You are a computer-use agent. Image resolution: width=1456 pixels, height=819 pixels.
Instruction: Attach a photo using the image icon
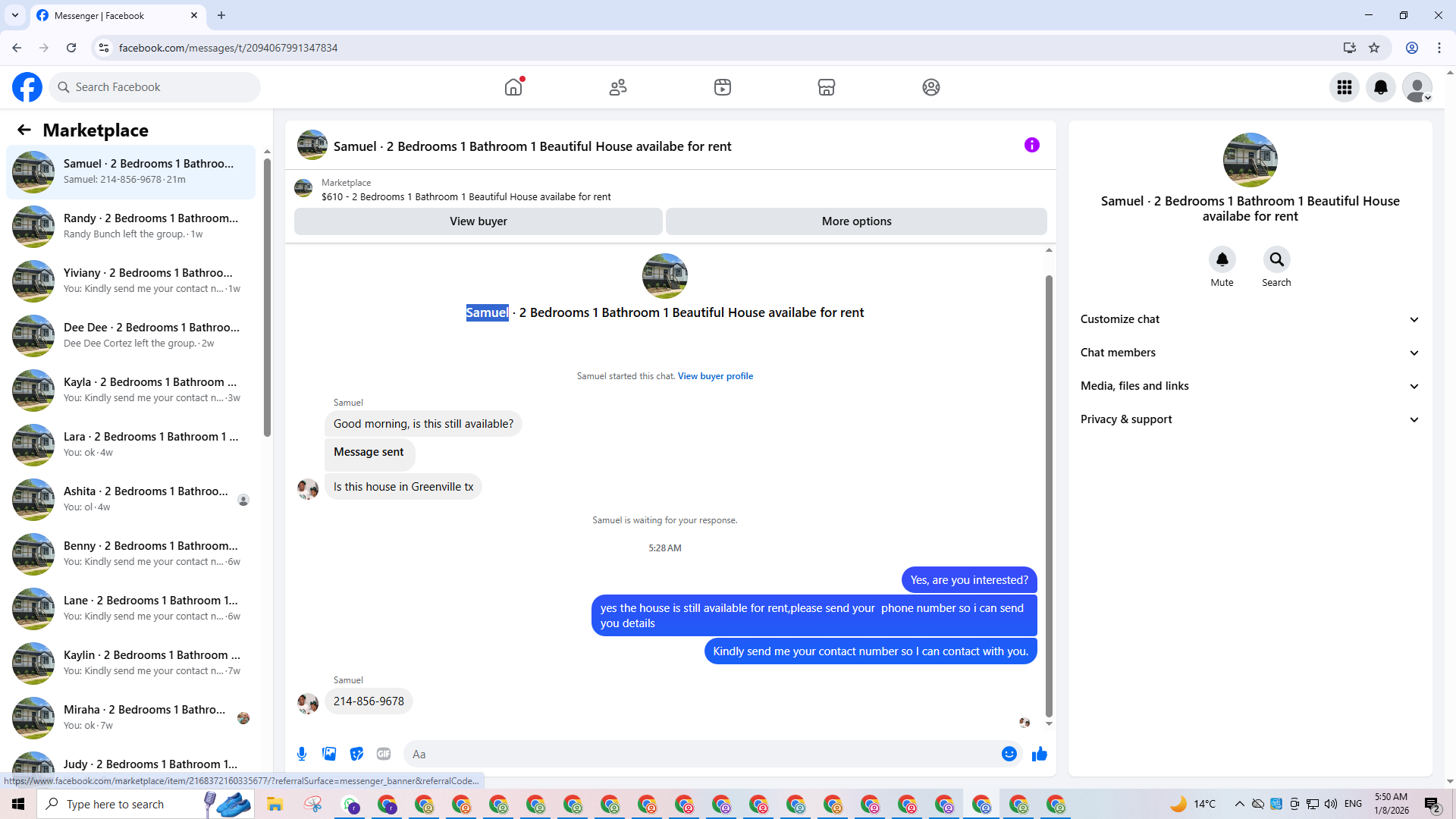[x=329, y=754]
